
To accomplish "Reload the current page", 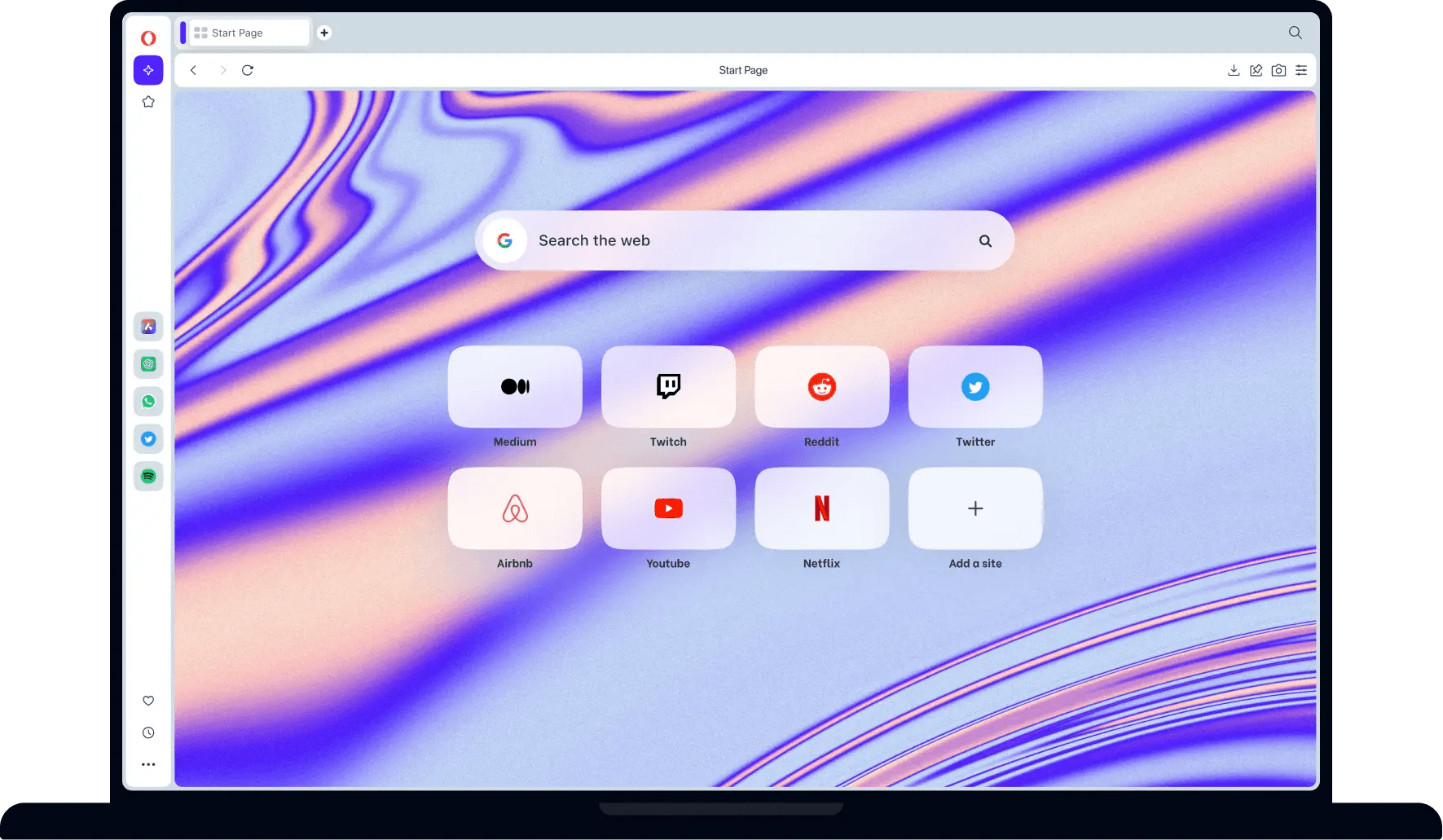I will coord(248,70).
